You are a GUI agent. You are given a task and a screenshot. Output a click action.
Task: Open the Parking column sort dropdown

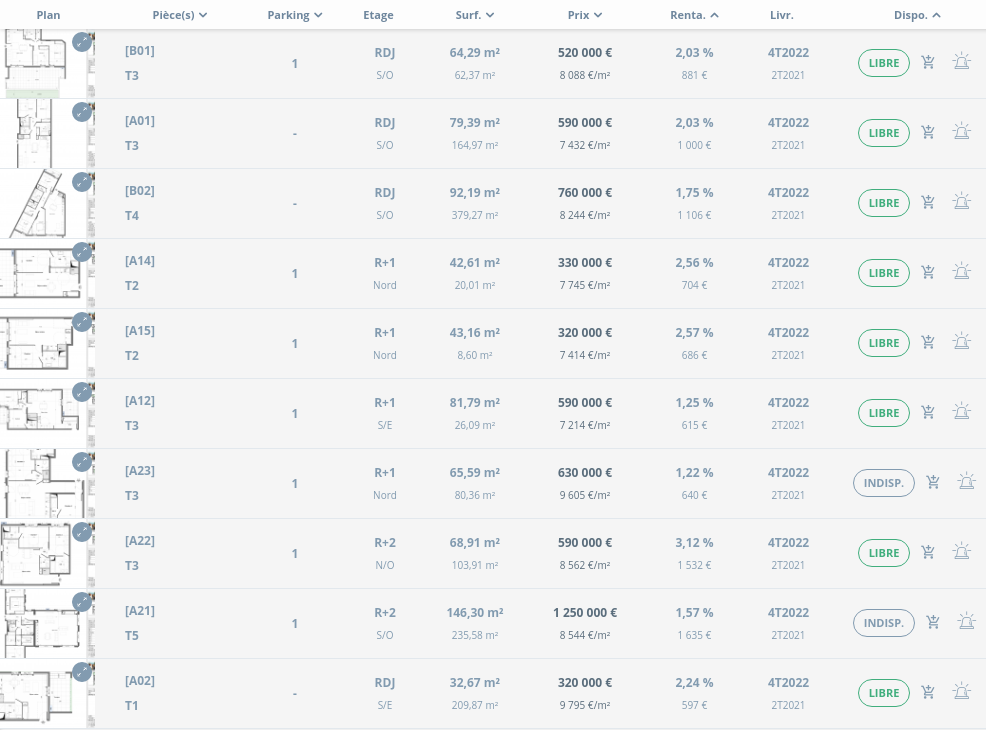click(x=295, y=15)
